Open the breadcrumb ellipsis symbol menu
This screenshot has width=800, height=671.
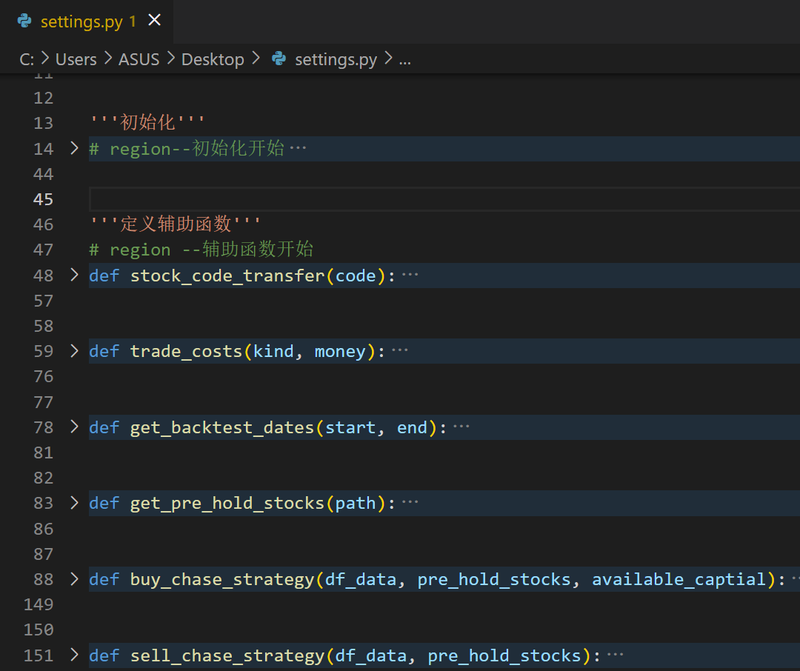[405, 61]
